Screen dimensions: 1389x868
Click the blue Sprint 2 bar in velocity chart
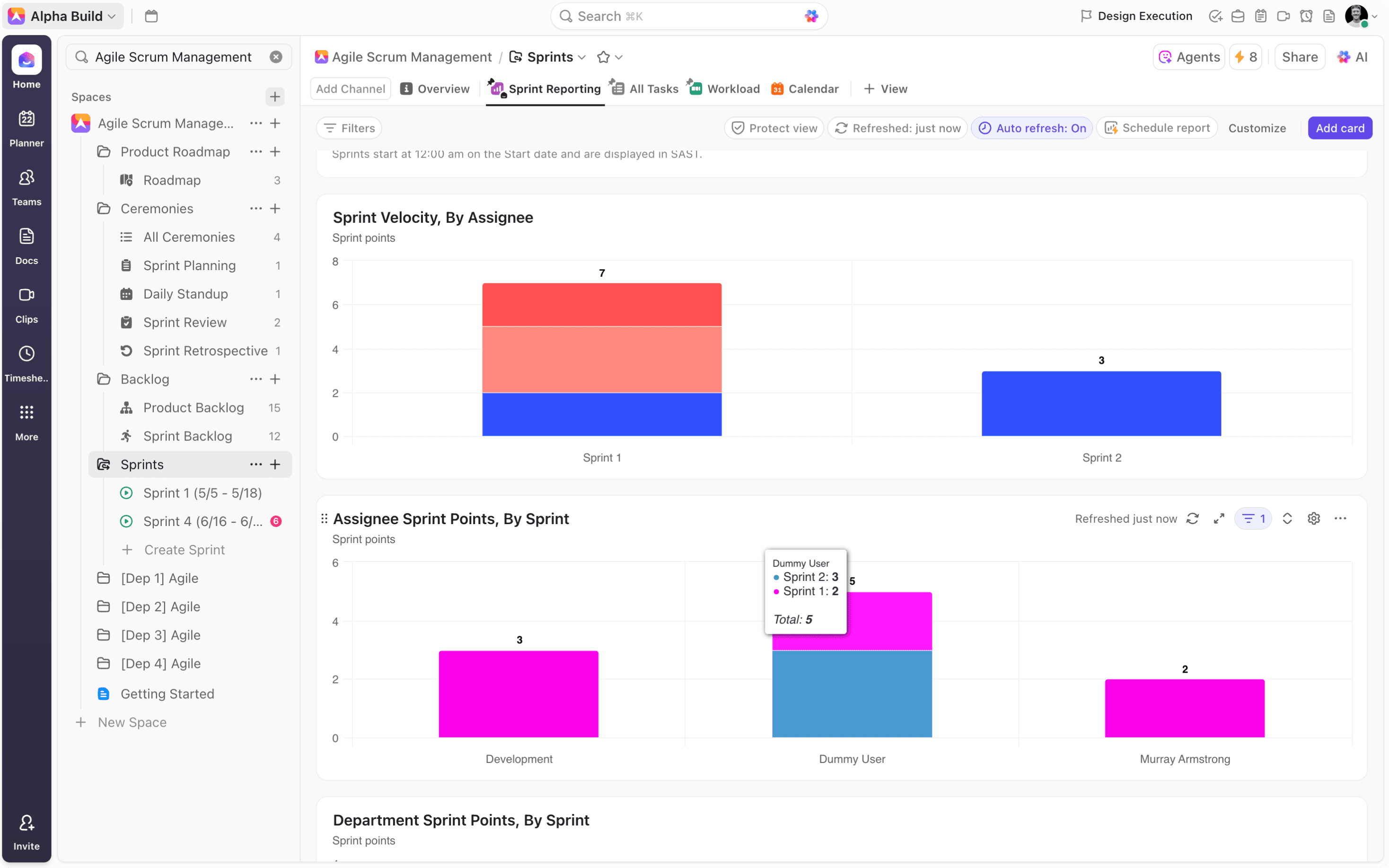pyautogui.click(x=1101, y=403)
